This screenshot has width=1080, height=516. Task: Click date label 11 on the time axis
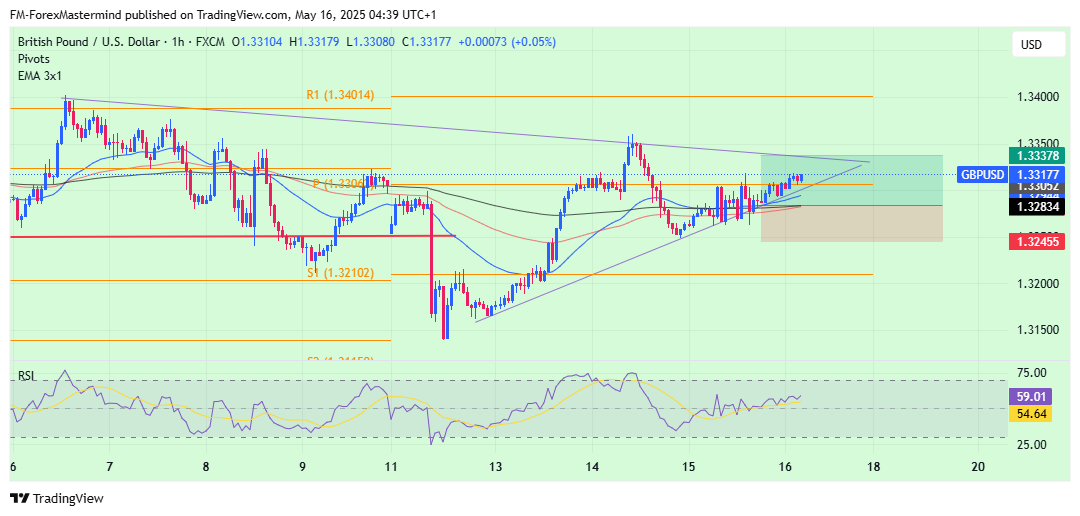coord(391,467)
